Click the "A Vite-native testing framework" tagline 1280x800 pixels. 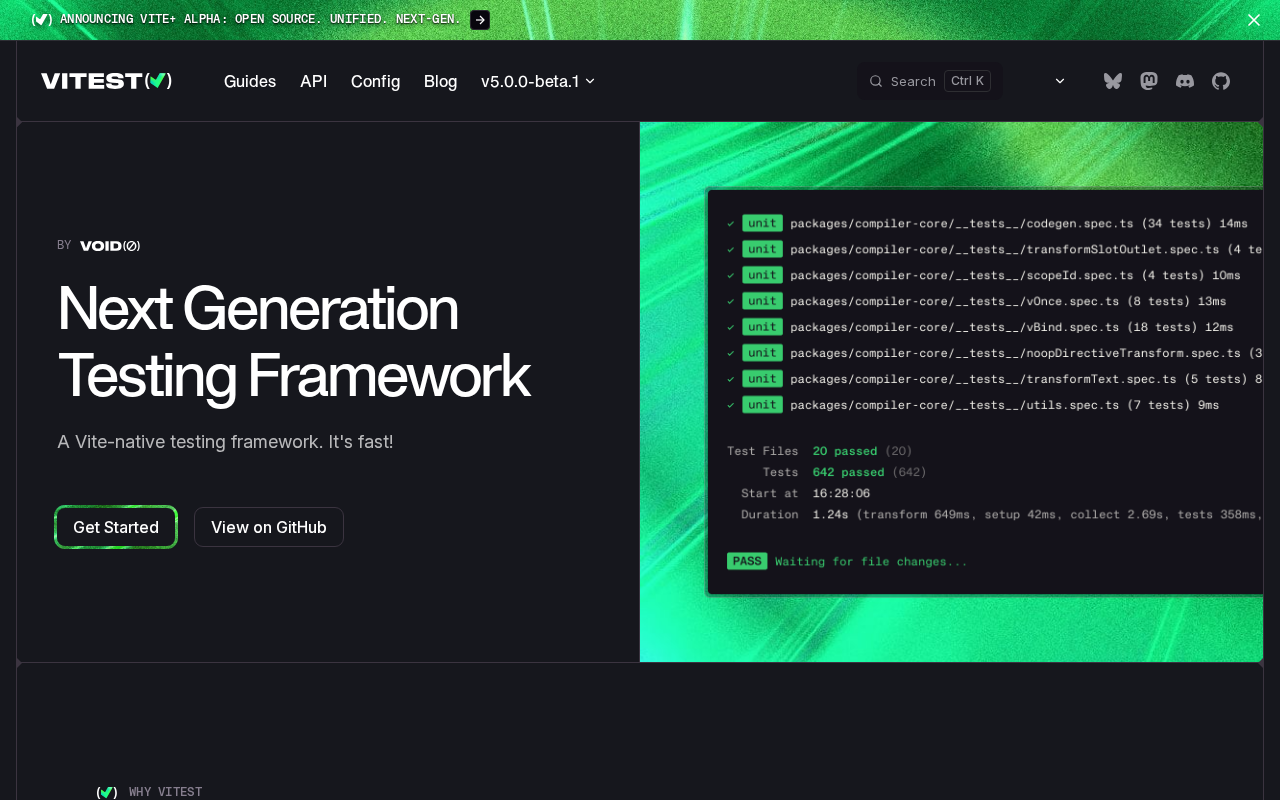[x=225, y=441]
